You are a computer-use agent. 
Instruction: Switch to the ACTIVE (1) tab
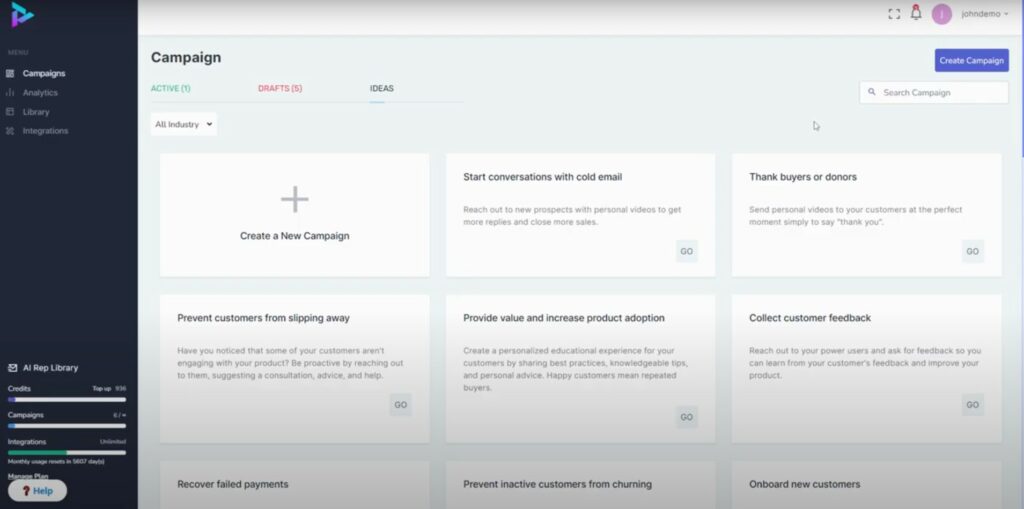click(170, 89)
